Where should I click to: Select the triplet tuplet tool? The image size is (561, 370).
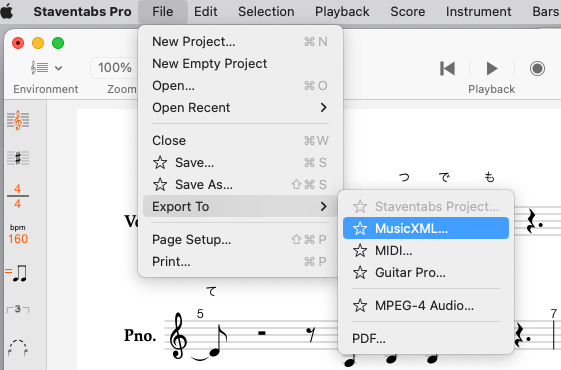pyautogui.click(x=18, y=309)
